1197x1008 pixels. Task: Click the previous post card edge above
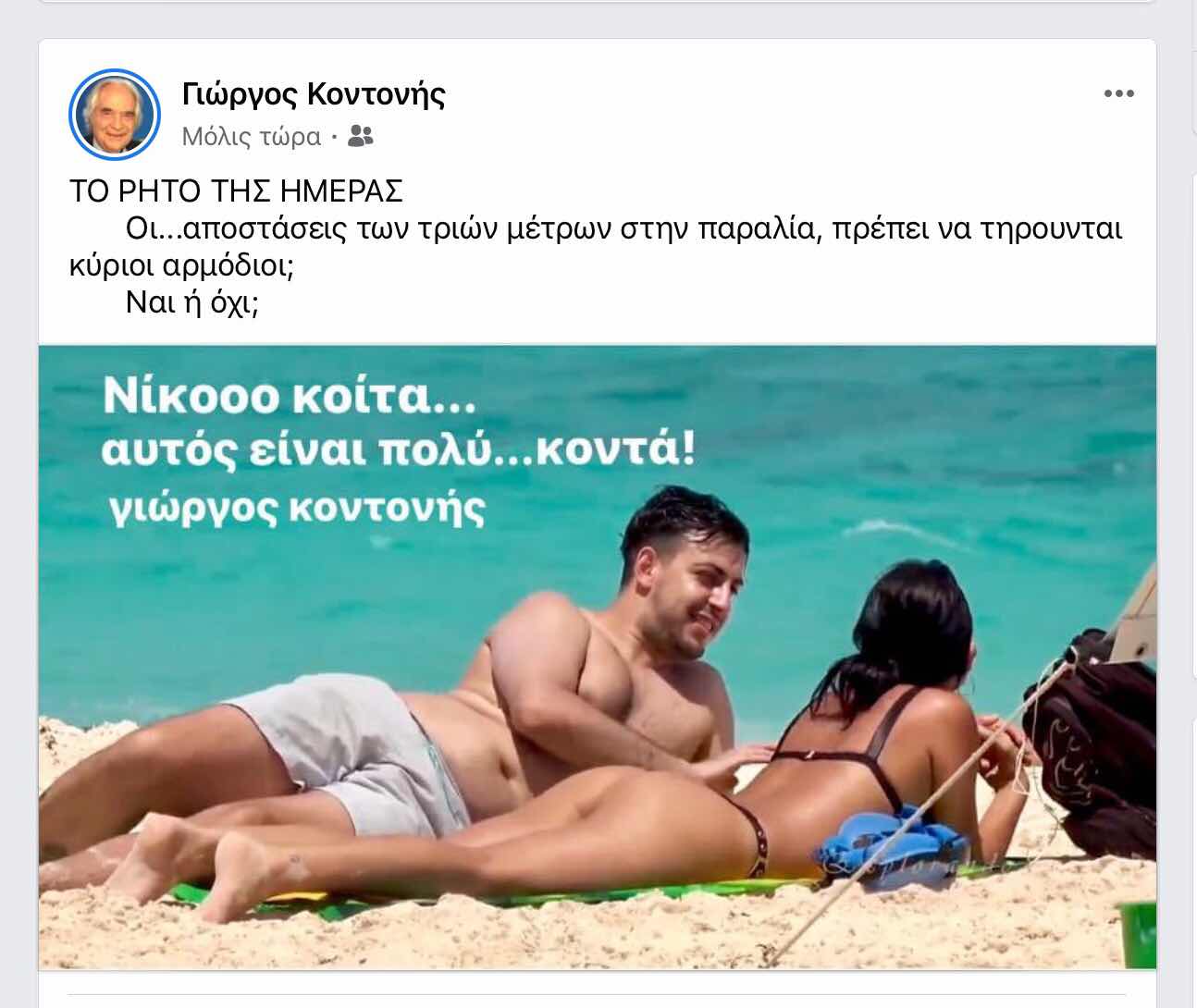(x=598, y=2)
